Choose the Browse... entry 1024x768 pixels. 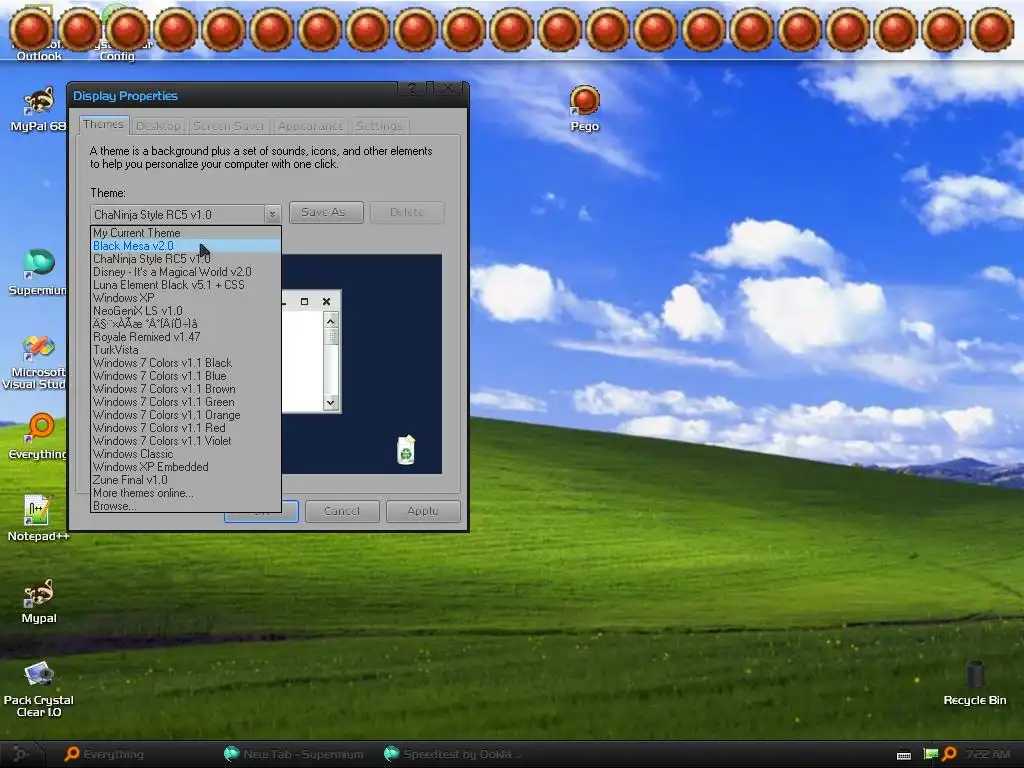click(185, 505)
